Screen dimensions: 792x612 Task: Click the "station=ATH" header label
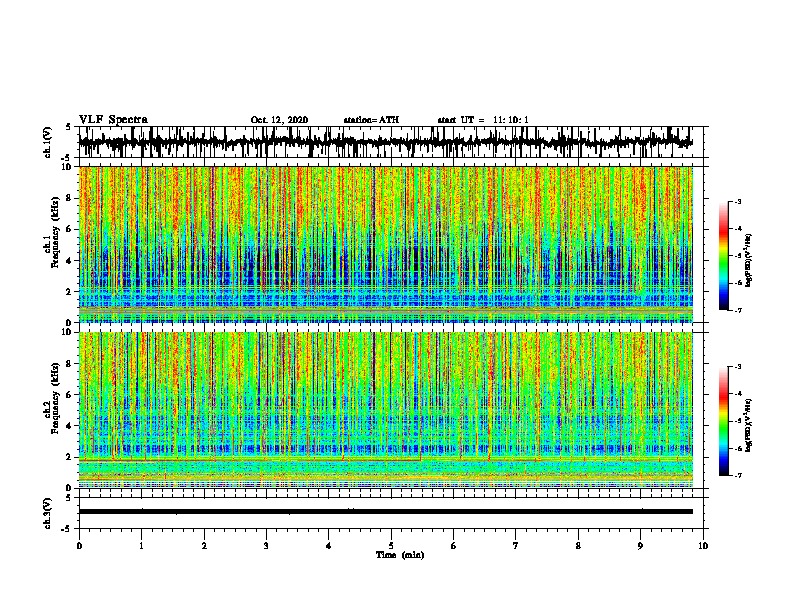(371, 120)
